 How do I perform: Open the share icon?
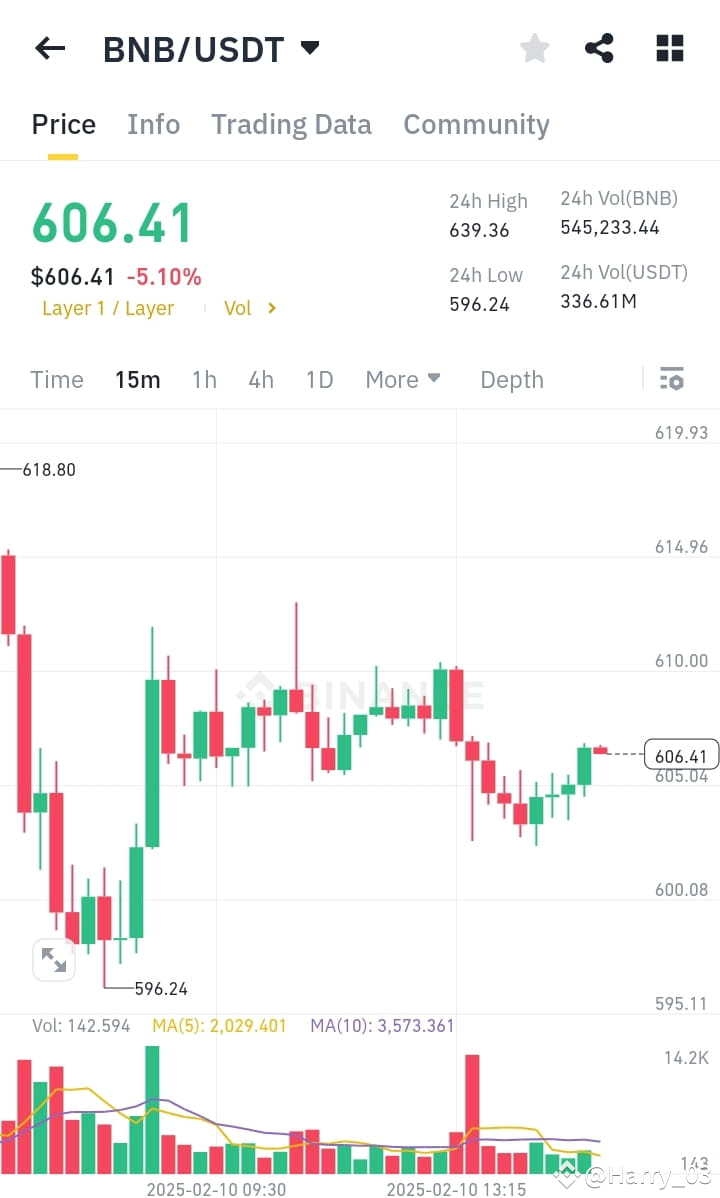point(599,47)
